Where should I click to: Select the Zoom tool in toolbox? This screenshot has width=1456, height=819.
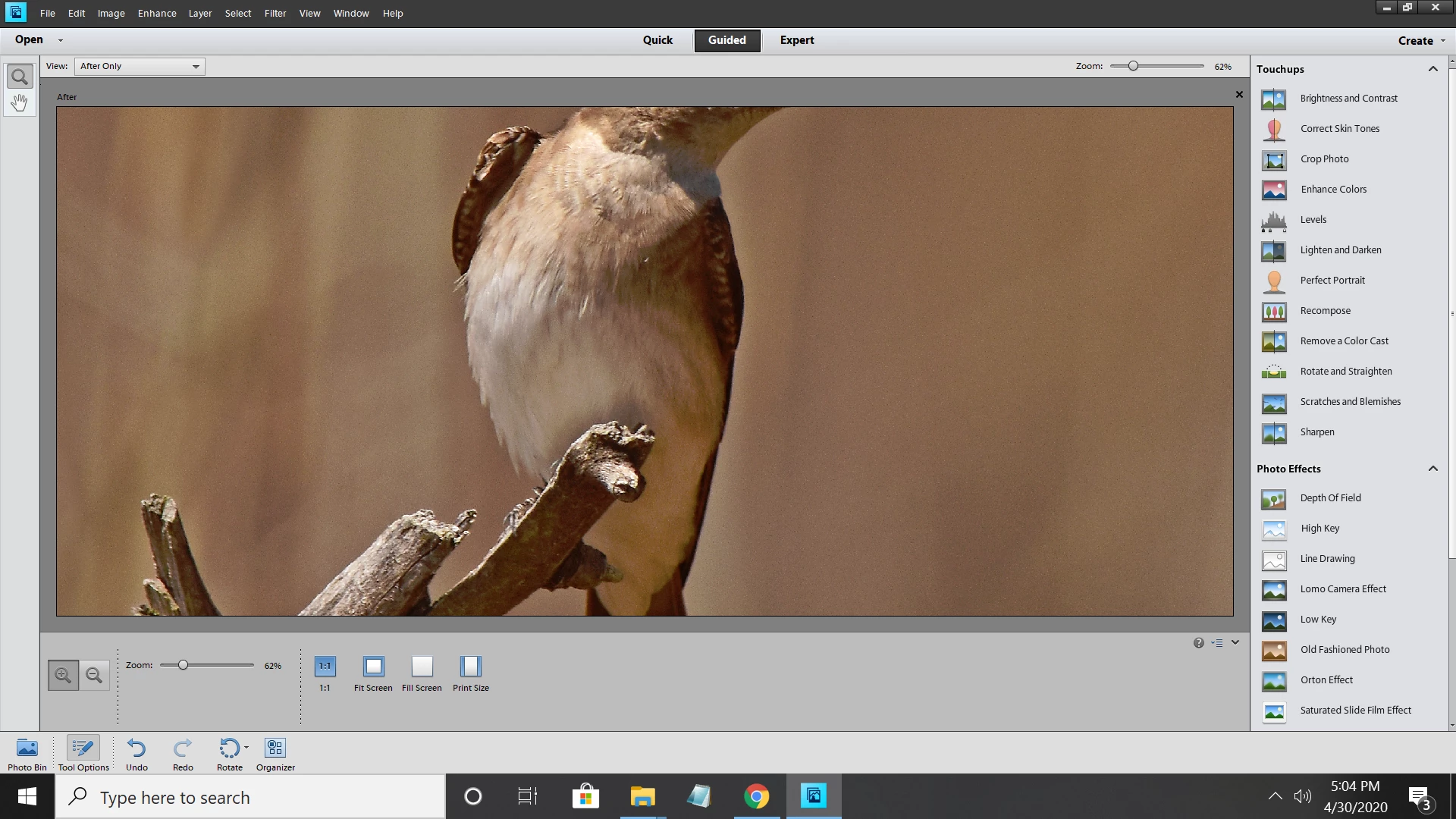[x=20, y=77]
